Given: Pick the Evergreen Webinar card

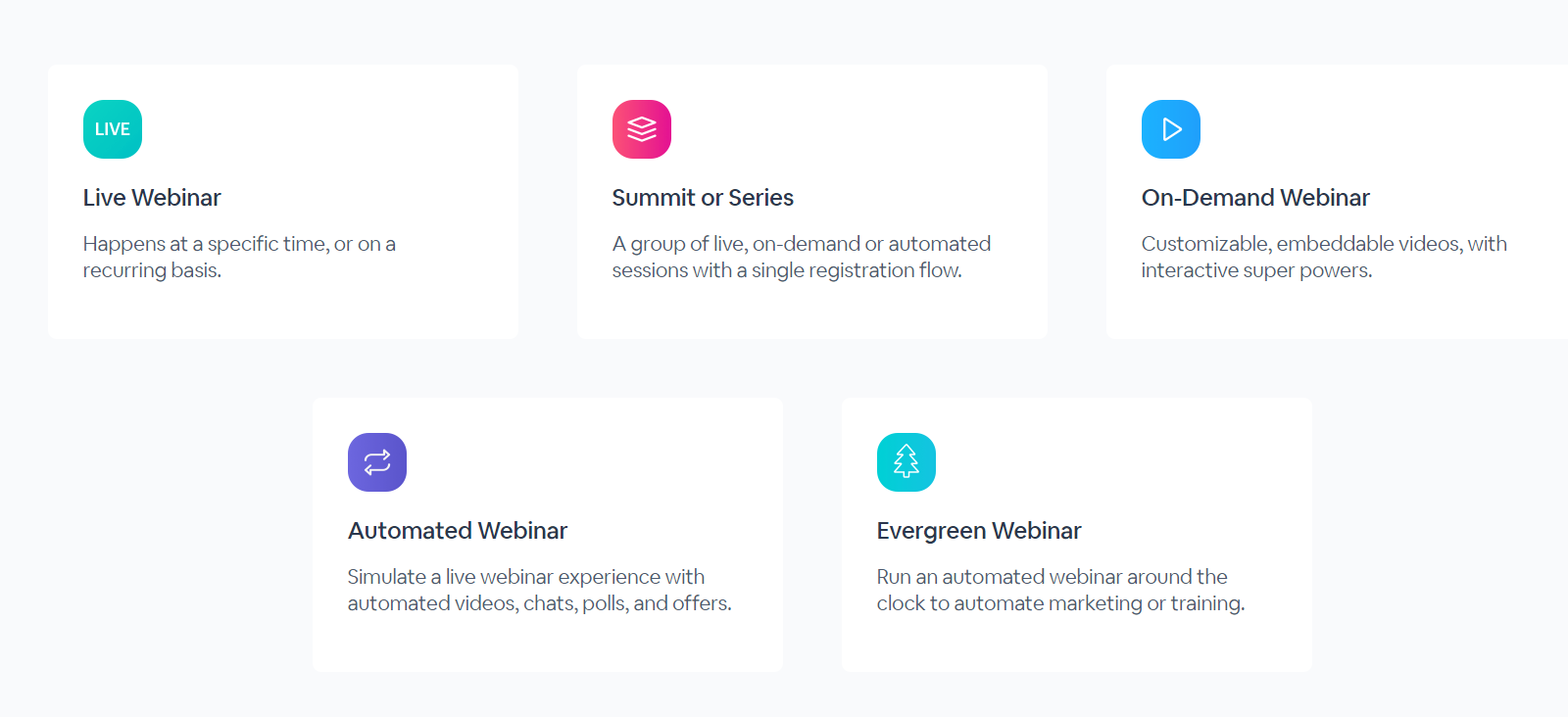Looking at the screenshot, I should 1077,535.
